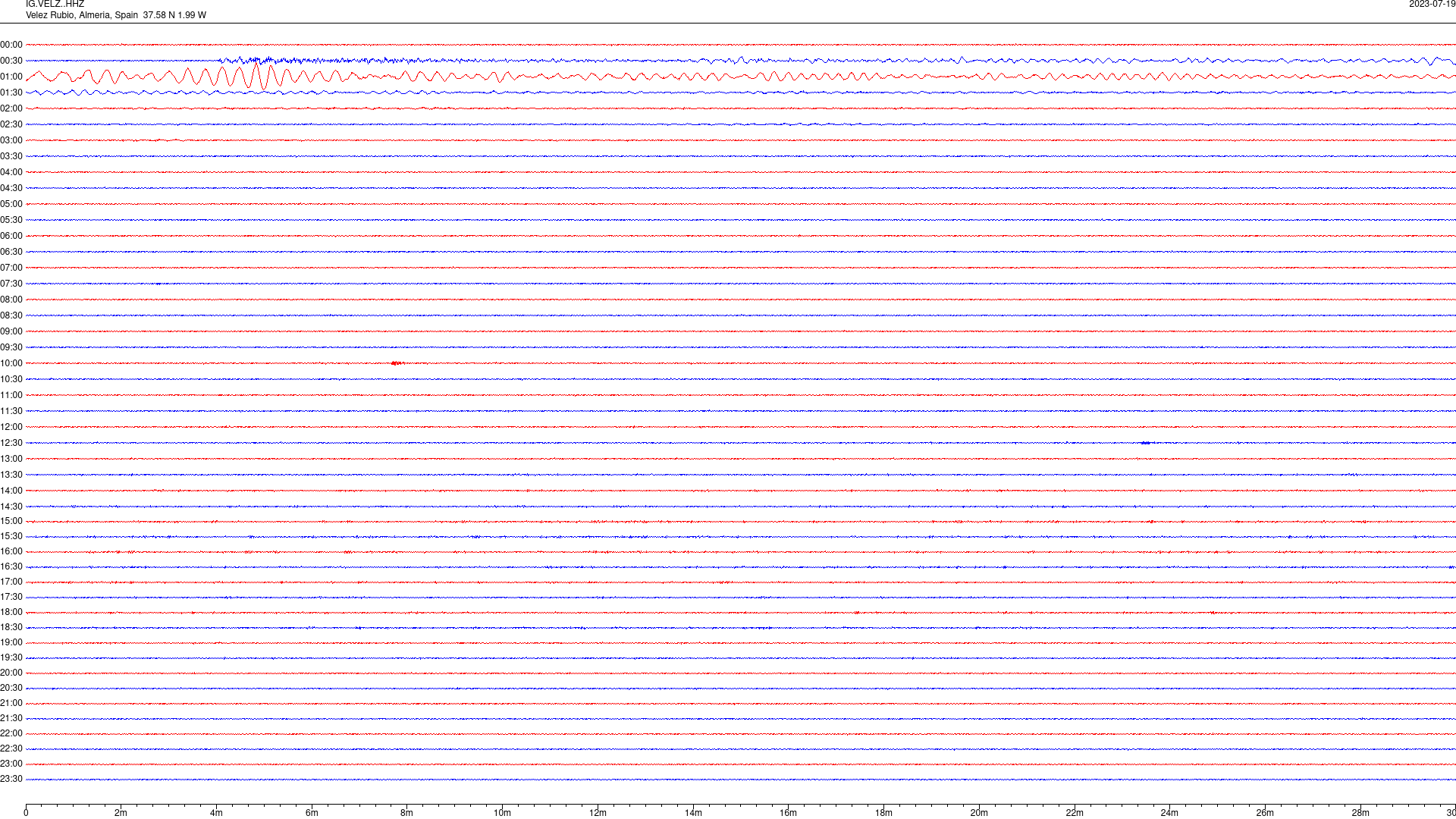Inspect the small blue burst on 12:30 trace
This screenshot has width=1456, height=819.
tap(1146, 443)
